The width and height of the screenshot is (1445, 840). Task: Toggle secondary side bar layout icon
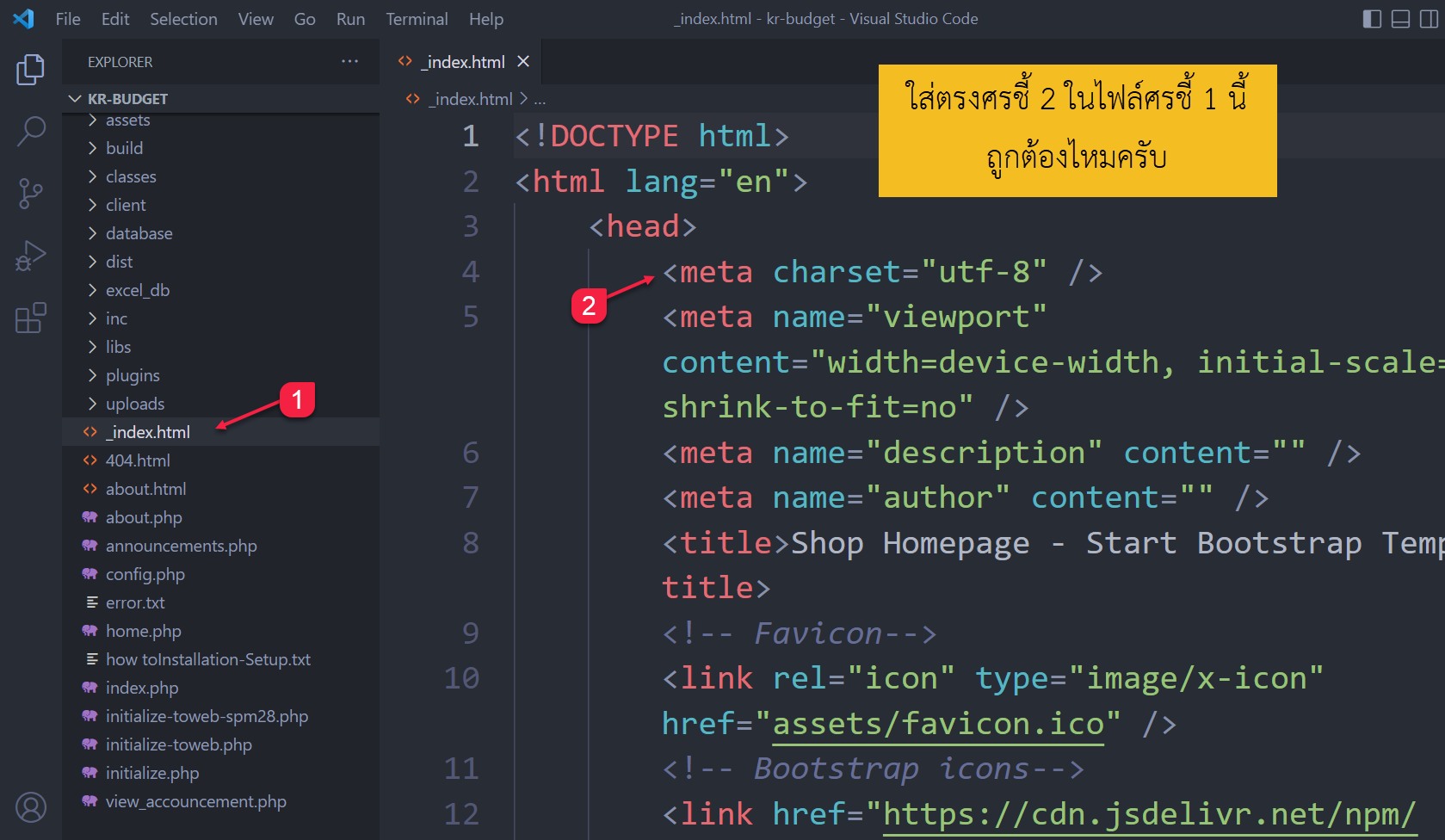[1429, 19]
